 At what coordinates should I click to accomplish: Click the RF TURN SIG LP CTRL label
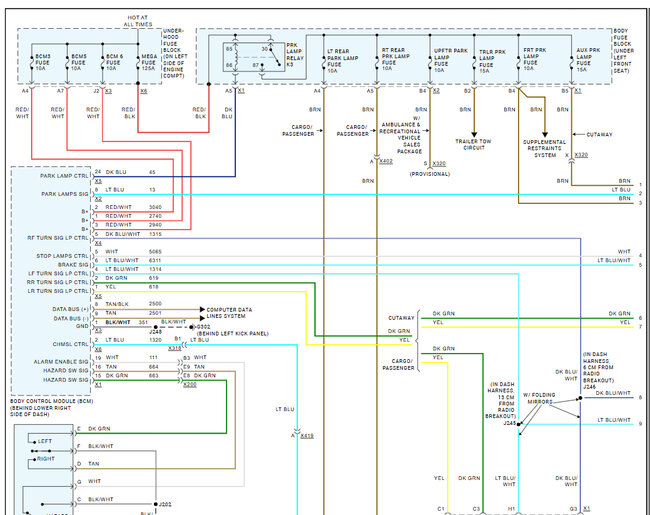click(x=58, y=238)
